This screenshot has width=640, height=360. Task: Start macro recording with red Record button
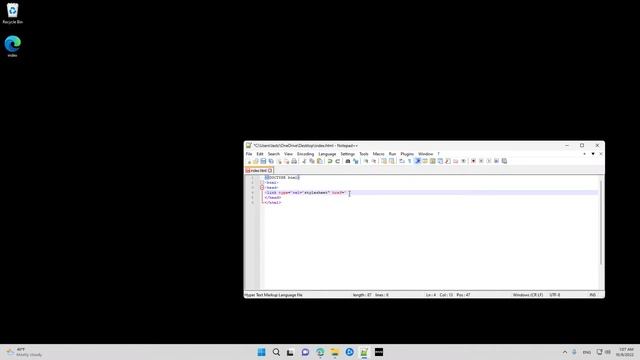click(x=473, y=161)
